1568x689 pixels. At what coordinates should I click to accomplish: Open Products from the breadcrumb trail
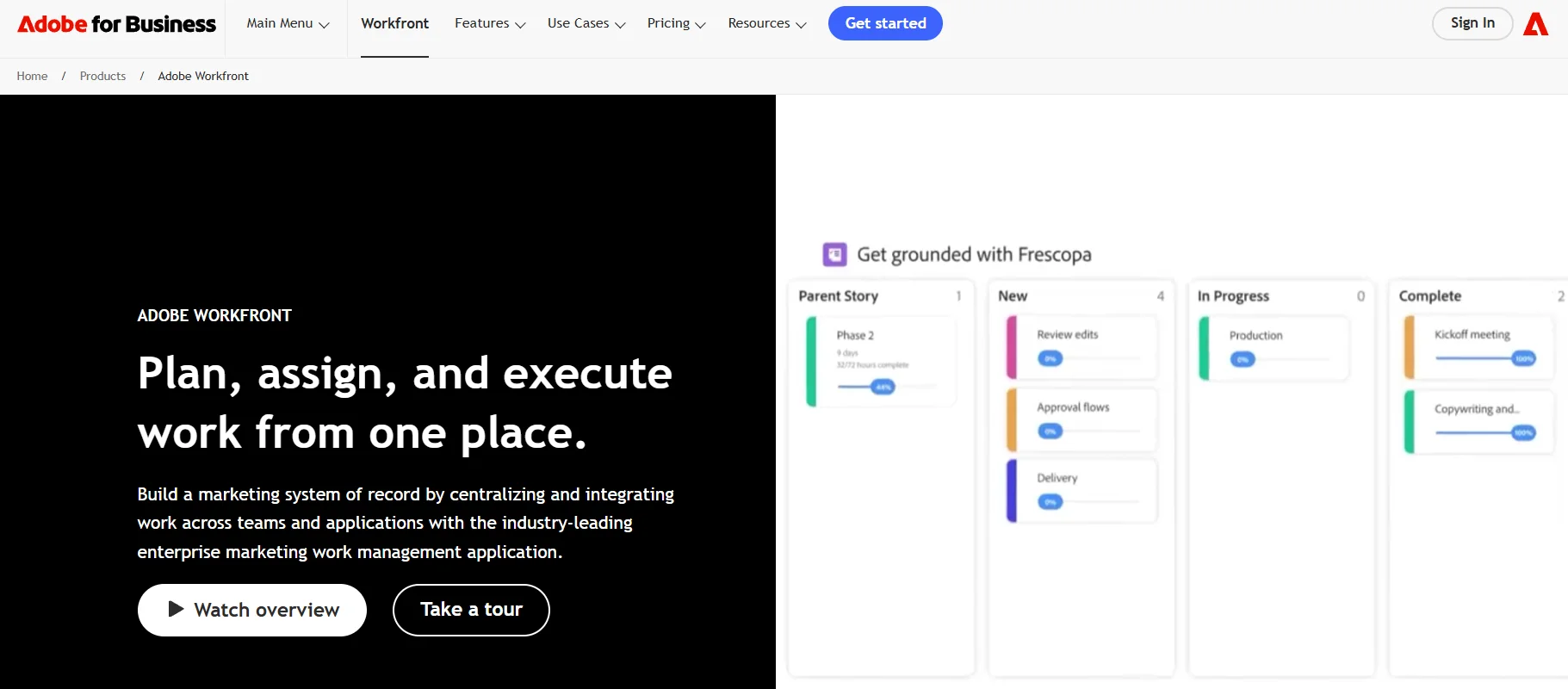102,76
